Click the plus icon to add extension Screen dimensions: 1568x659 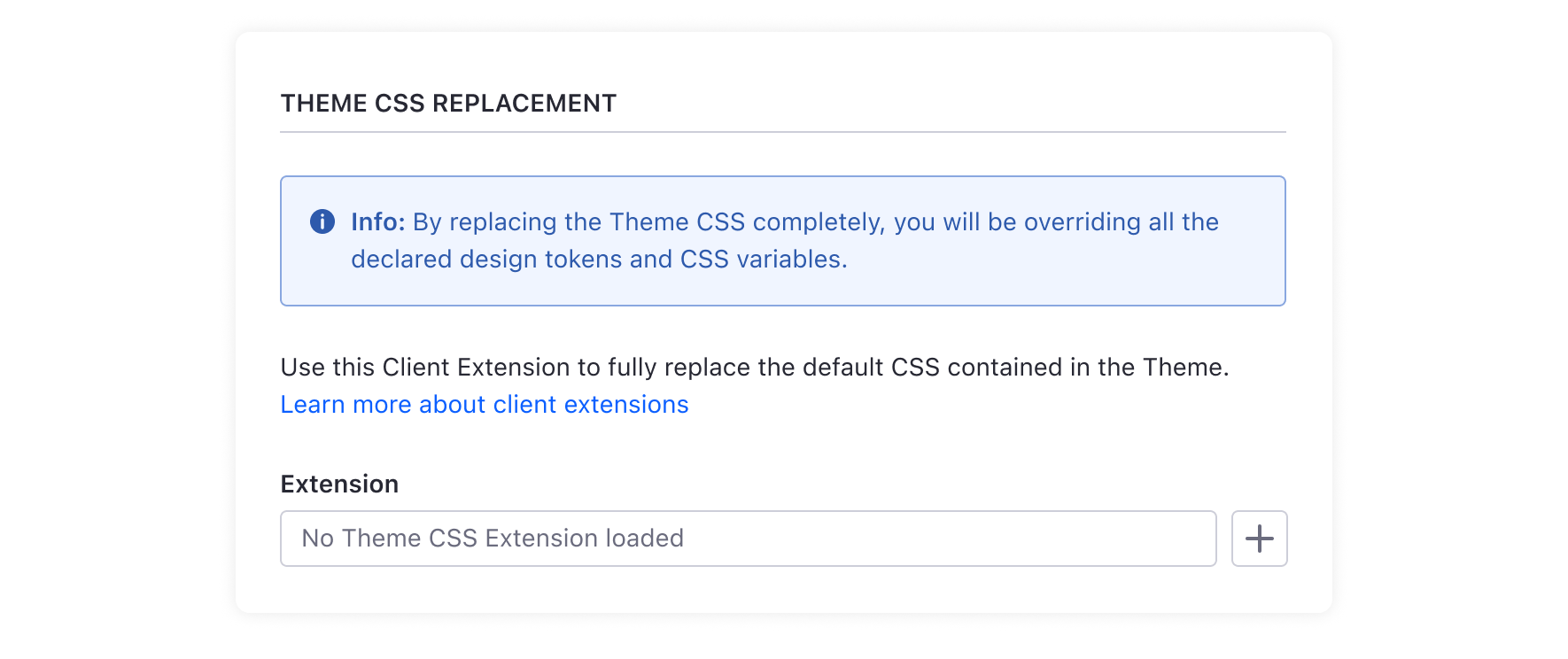click(x=1259, y=539)
